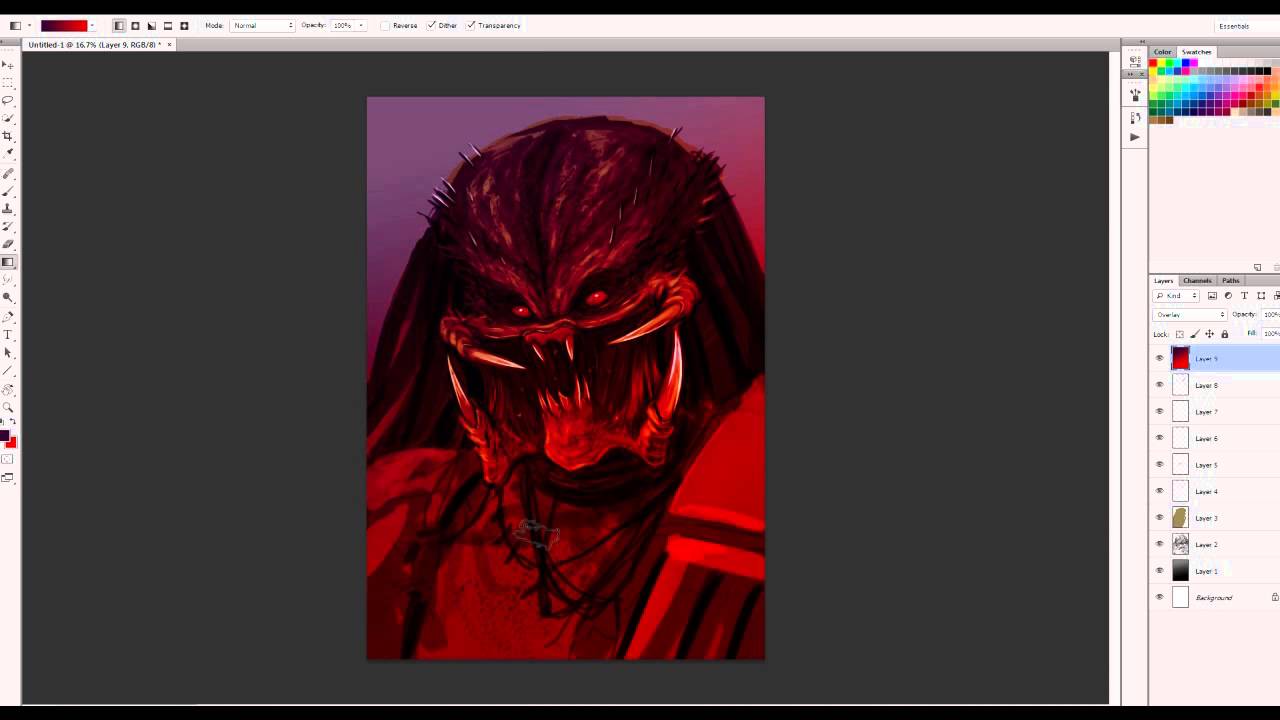Hide Layer 3 with its eye icon
This screenshot has height=720, width=1280.
click(1160, 517)
